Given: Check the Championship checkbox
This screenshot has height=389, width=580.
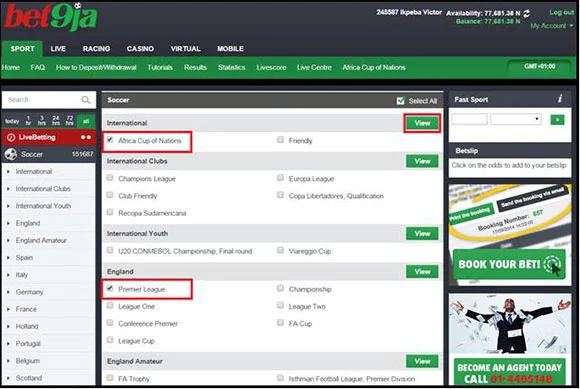Looking at the screenshot, I should pyautogui.click(x=280, y=288).
